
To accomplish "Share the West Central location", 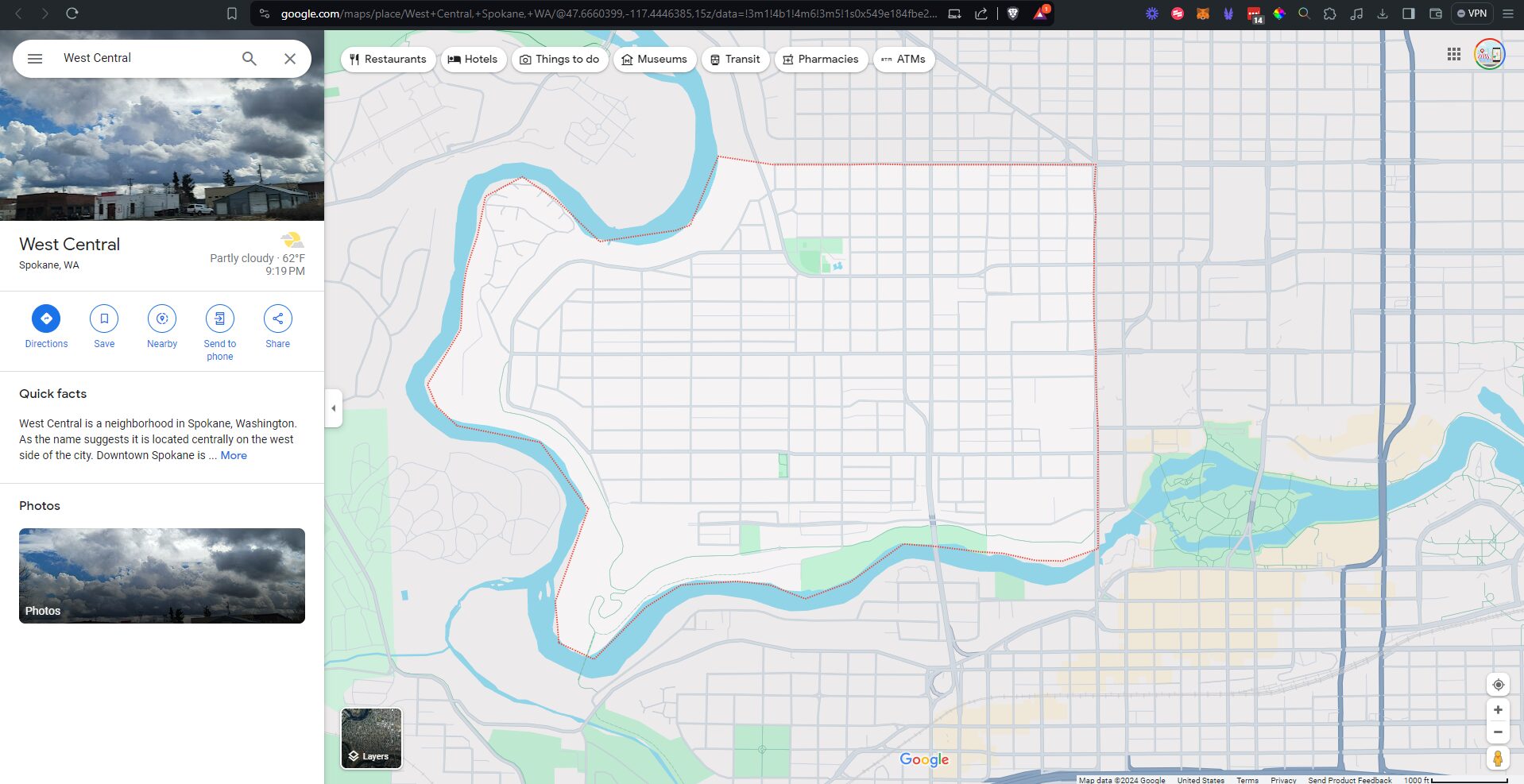I will (x=278, y=319).
